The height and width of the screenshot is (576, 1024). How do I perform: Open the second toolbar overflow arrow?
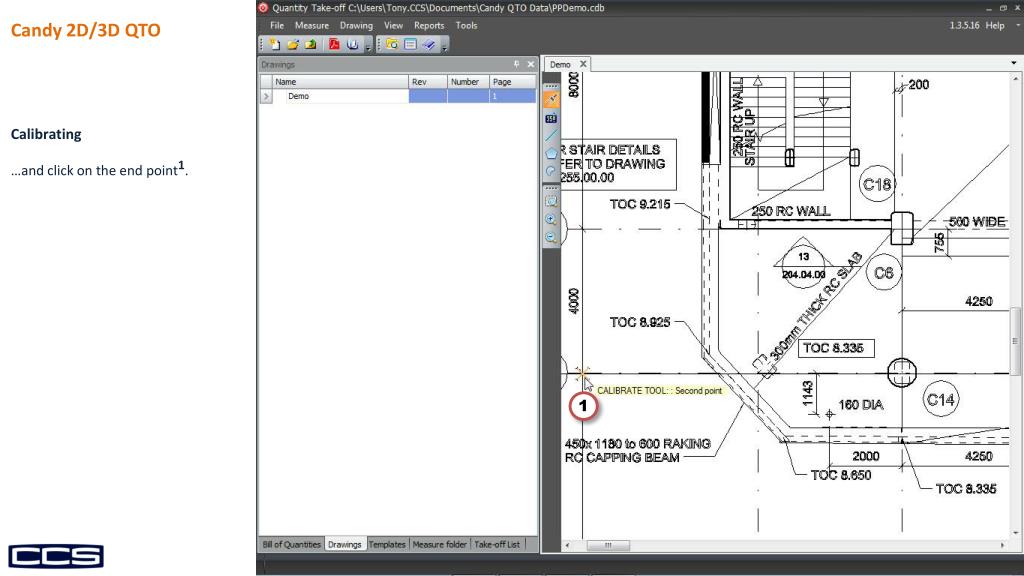click(x=444, y=46)
